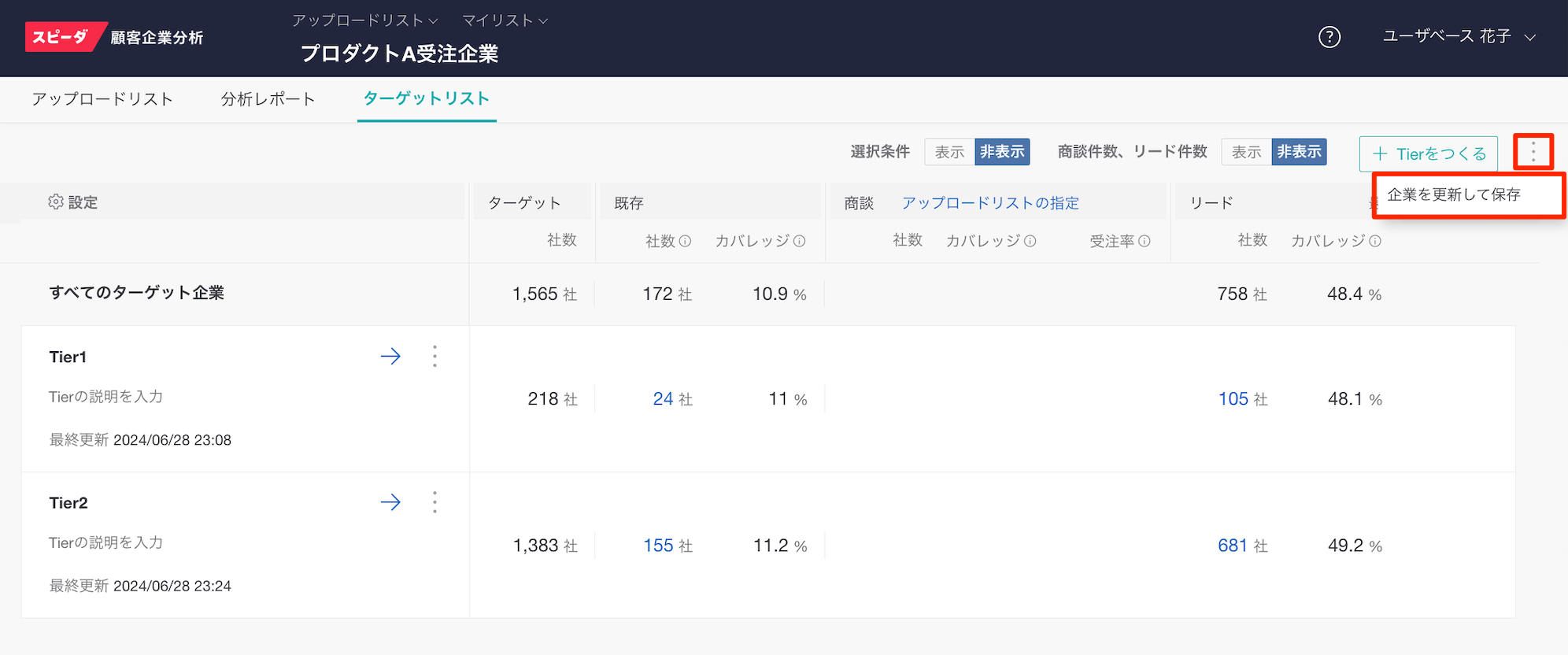Click info icon beside 既存 社数
1568x655 pixels.
point(685,242)
